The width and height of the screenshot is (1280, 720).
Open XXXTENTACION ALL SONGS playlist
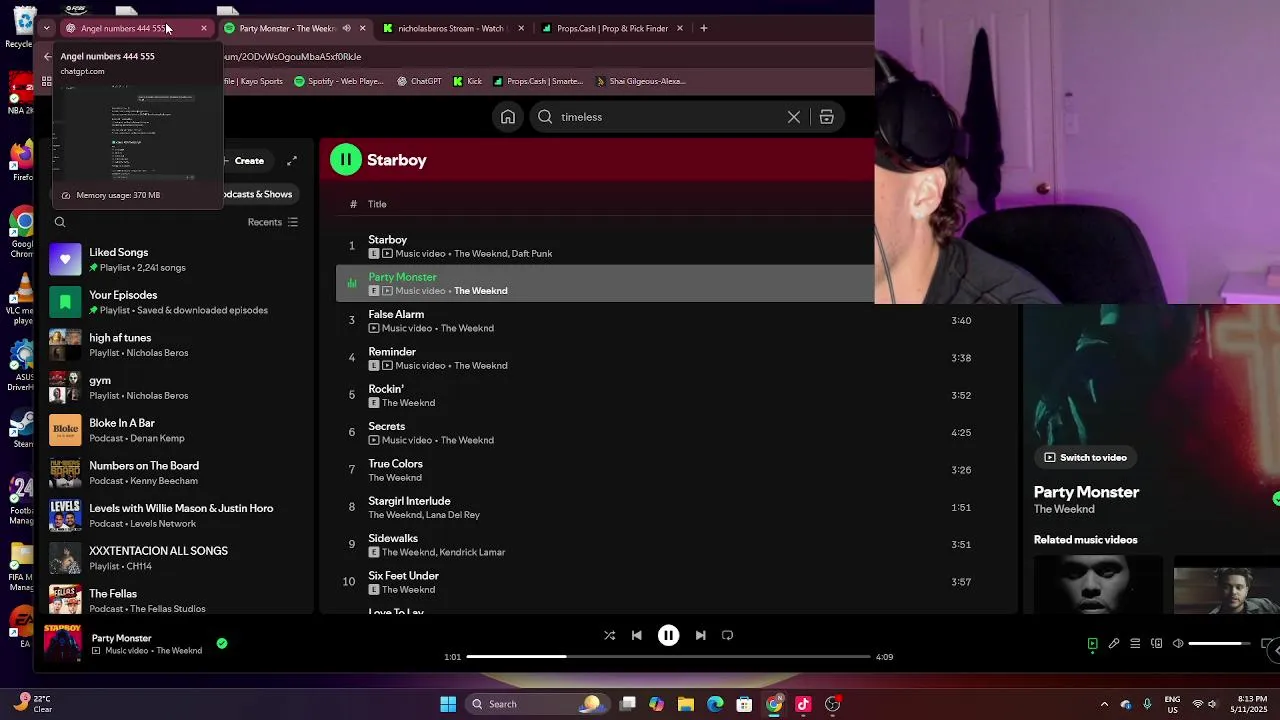[x=177, y=558]
